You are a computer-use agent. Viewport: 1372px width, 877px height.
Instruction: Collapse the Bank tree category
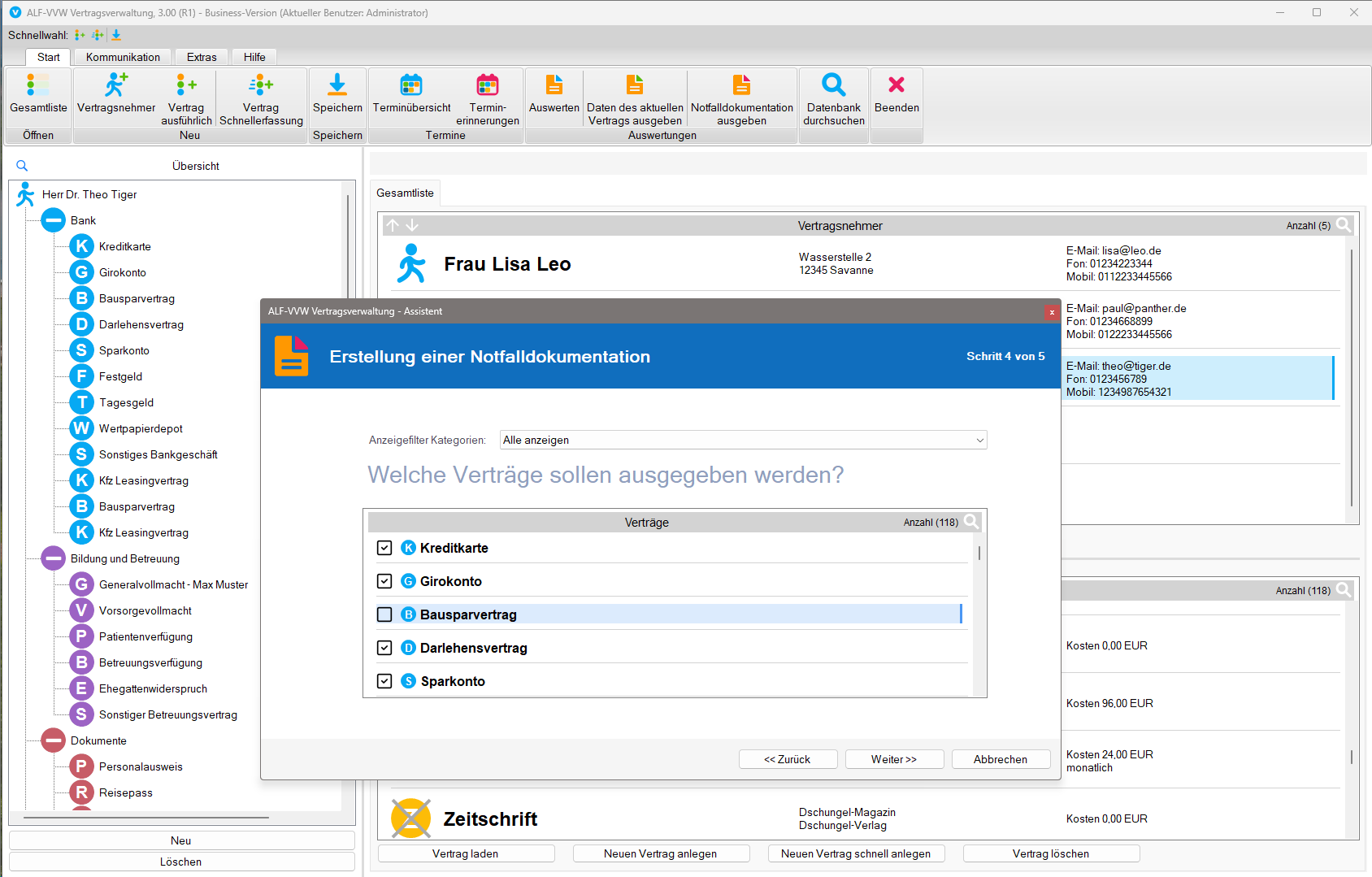pos(54,220)
